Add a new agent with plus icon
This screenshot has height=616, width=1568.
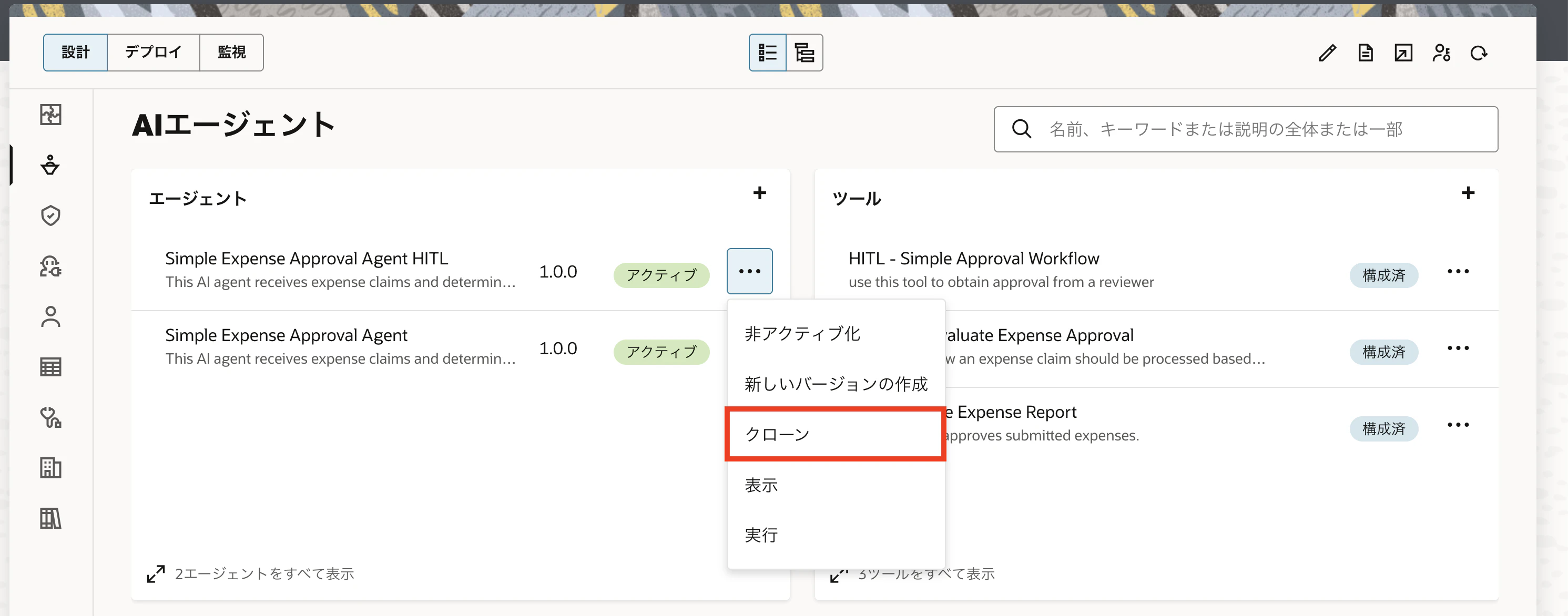tap(759, 193)
